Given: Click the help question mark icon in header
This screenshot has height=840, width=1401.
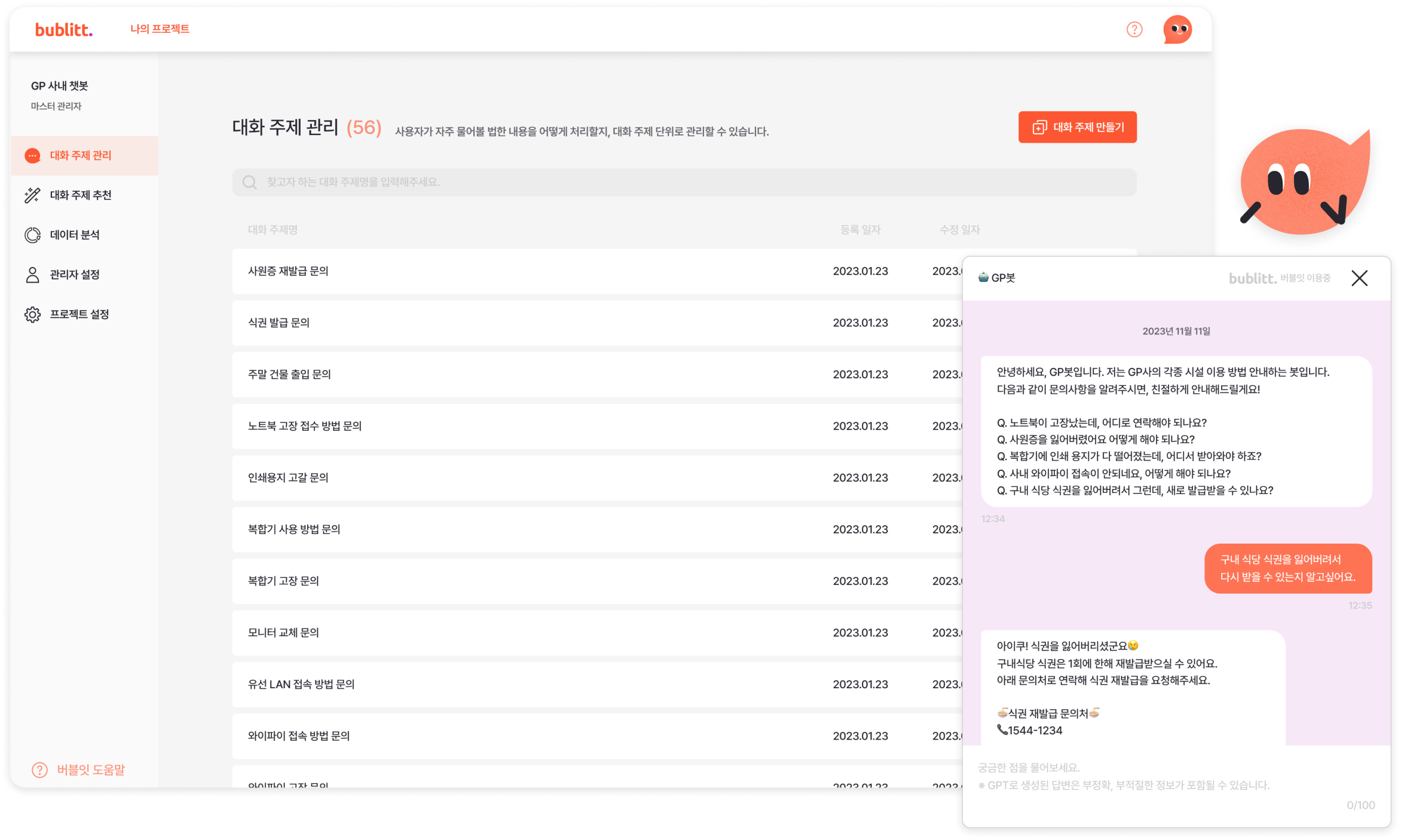Looking at the screenshot, I should click(x=1134, y=29).
